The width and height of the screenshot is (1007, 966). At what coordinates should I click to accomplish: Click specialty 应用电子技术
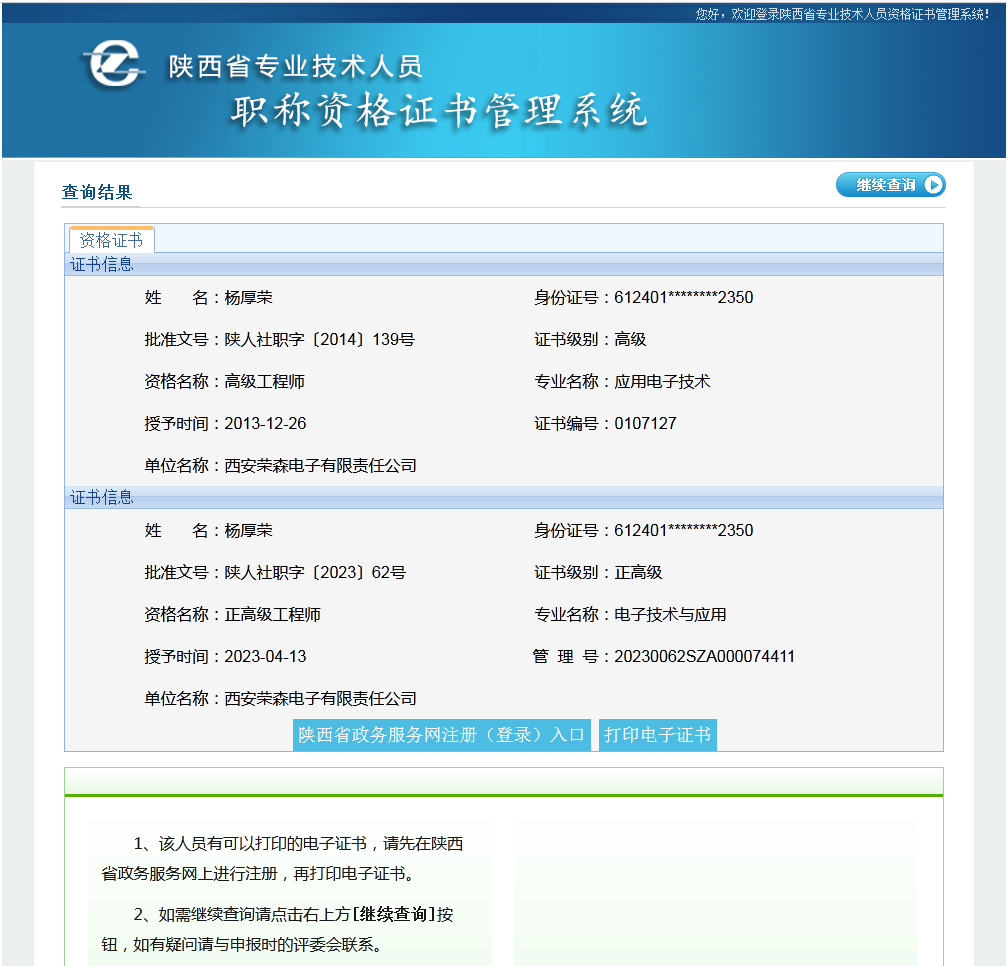pyautogui.click(x=662, y=382)
